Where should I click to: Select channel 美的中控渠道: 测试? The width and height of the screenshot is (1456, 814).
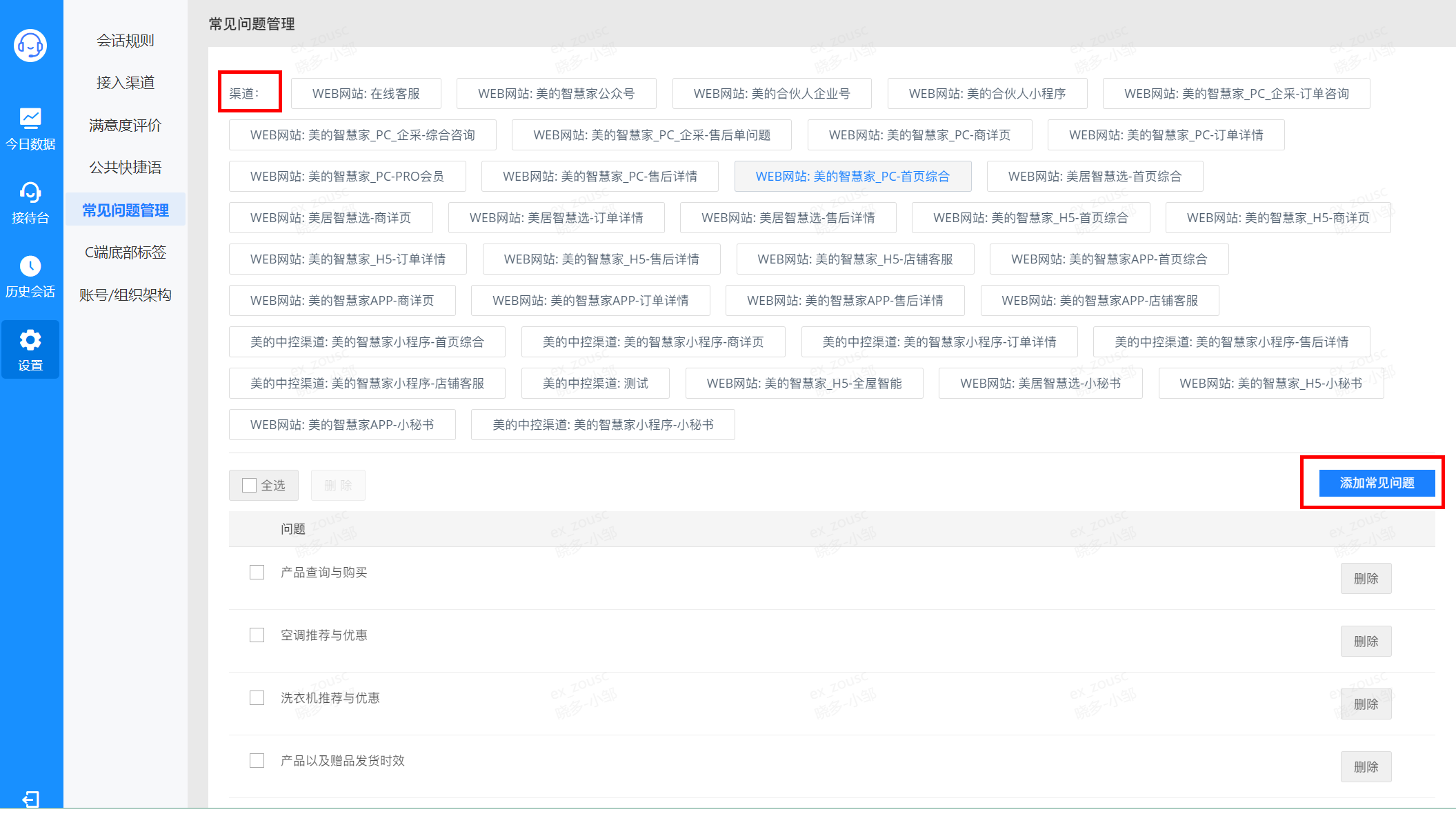point(595,384)
